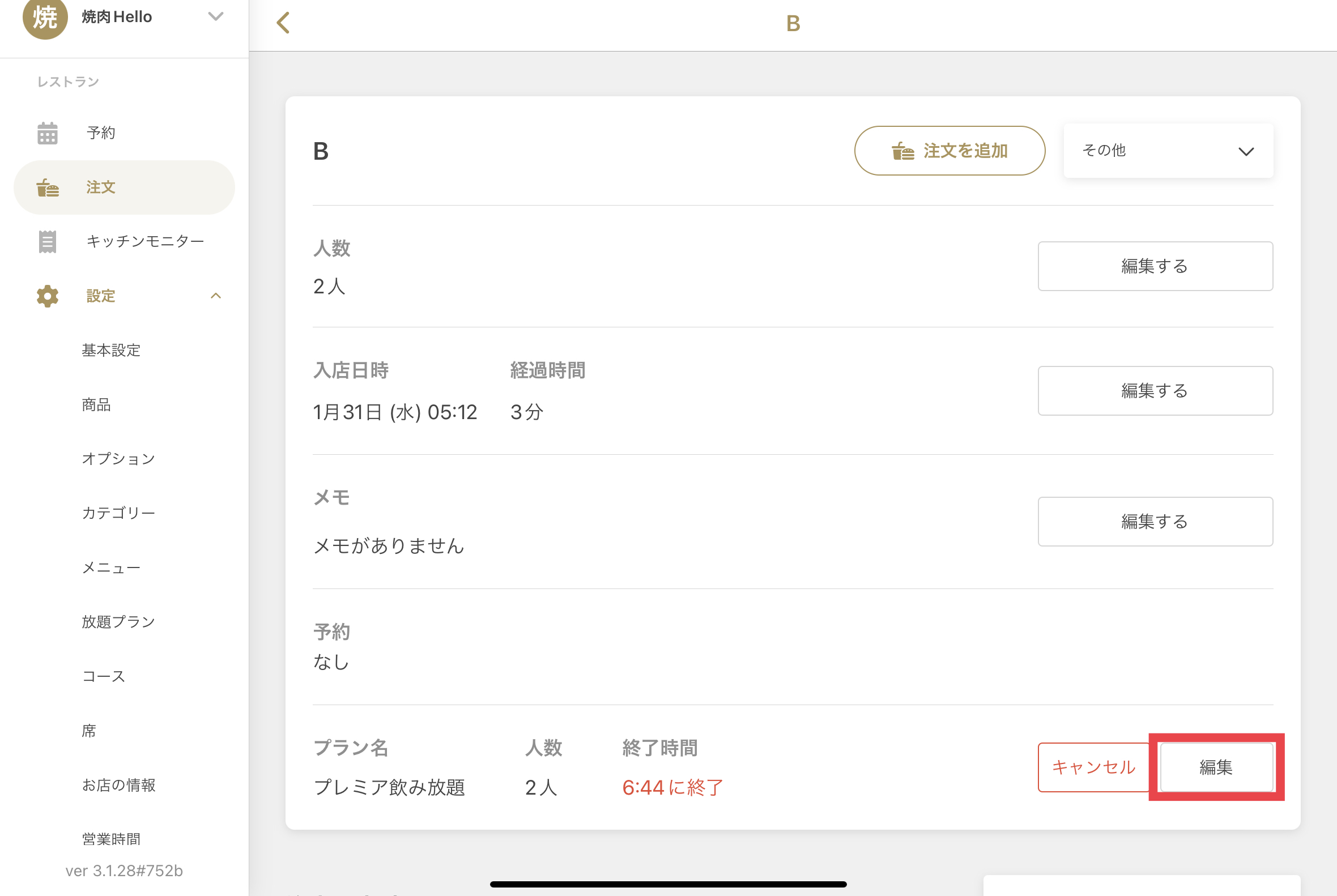Click 編集する beside メモ
Screen dimensions: 1337x896
click(1155, 522)
